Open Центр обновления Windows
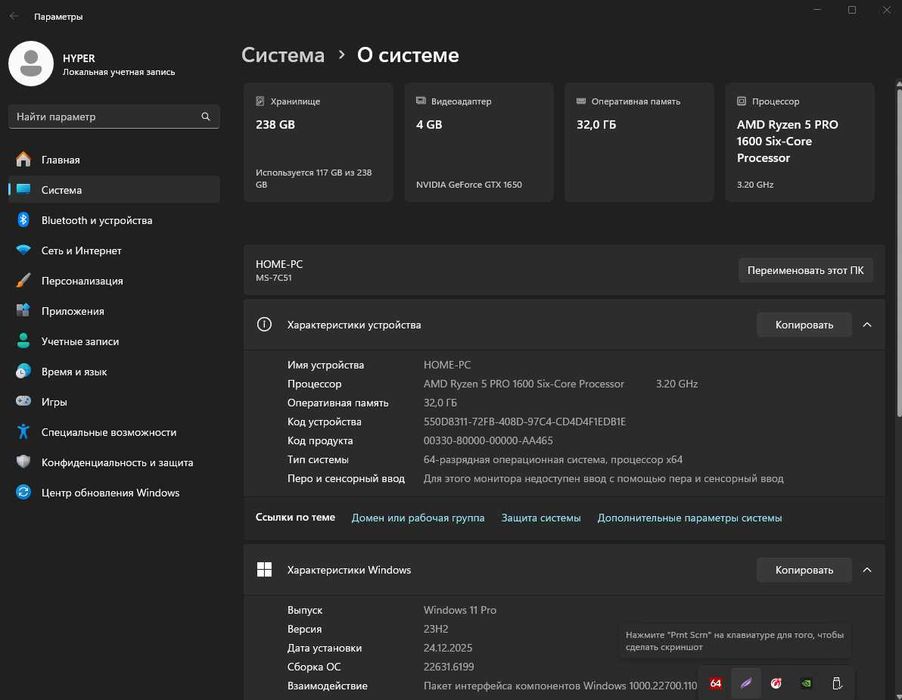902x700 pixels. click(114, 492)
